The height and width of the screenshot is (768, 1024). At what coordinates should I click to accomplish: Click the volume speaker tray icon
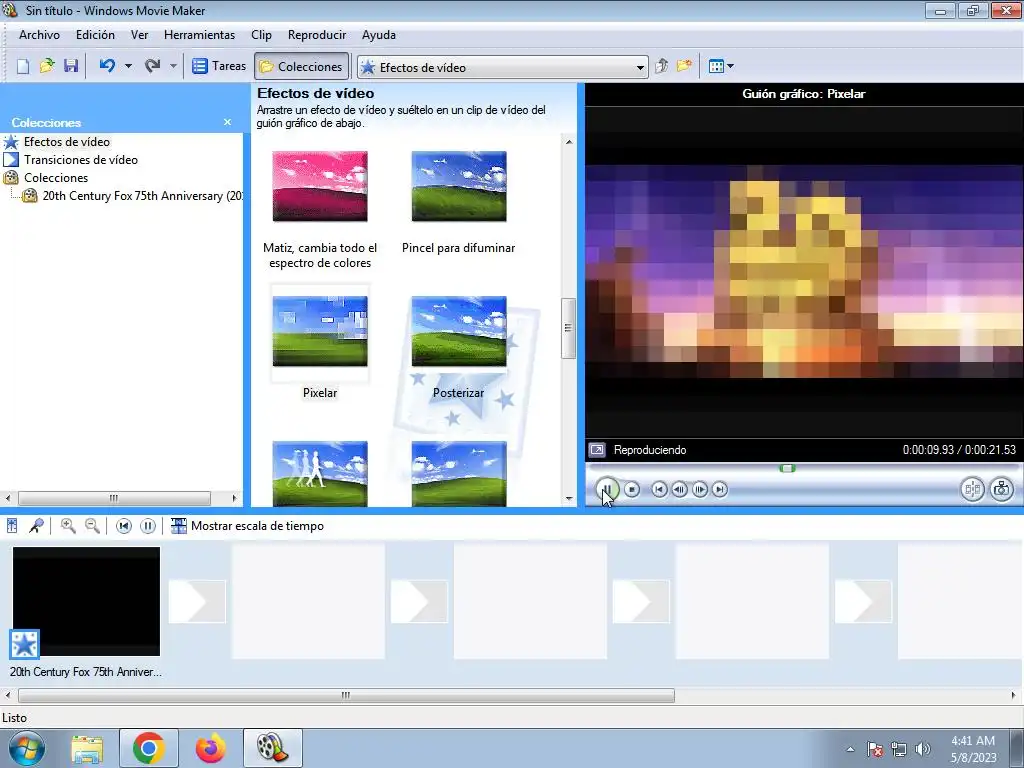[x=923, y=749]
